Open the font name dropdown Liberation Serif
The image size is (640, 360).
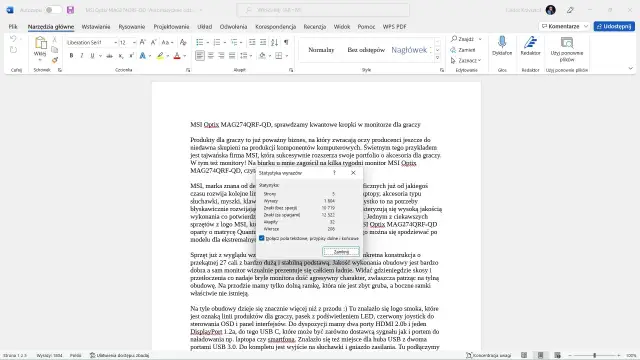[x=116, y=42]
